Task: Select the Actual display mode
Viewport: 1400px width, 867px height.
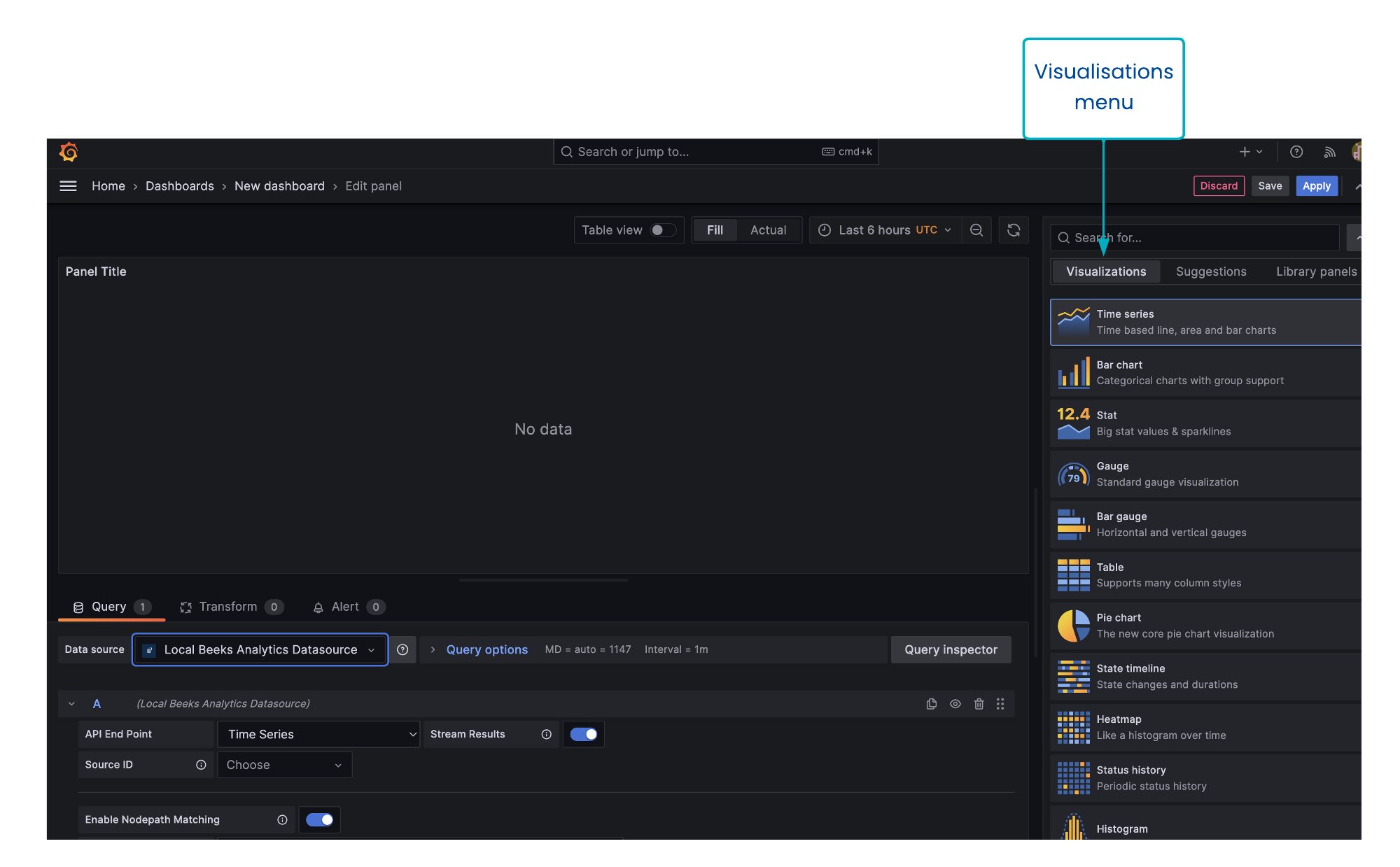Action: (768, 230)
